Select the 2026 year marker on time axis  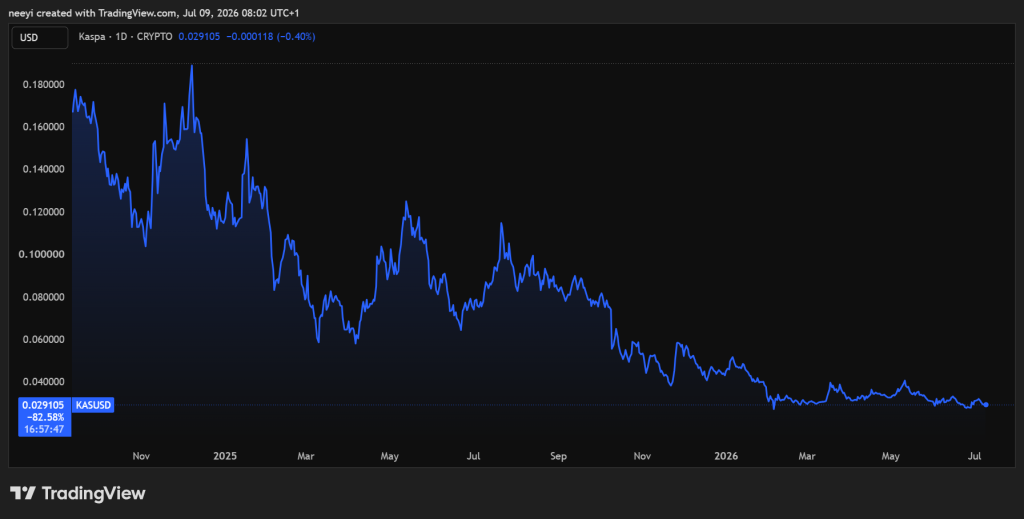[x=726, y=456]
